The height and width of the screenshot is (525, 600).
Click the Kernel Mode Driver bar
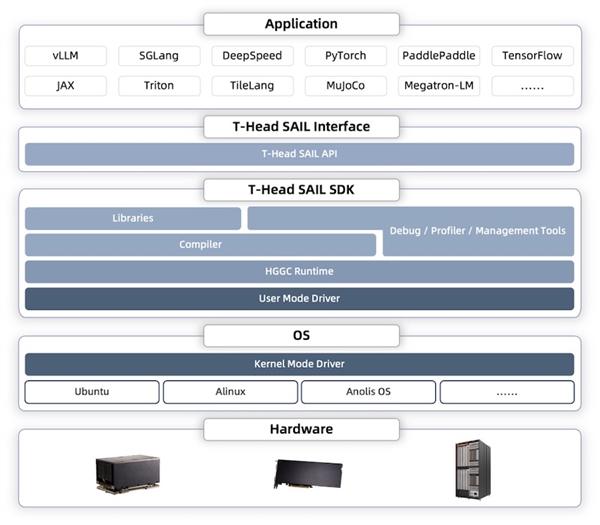coord(299,364)
